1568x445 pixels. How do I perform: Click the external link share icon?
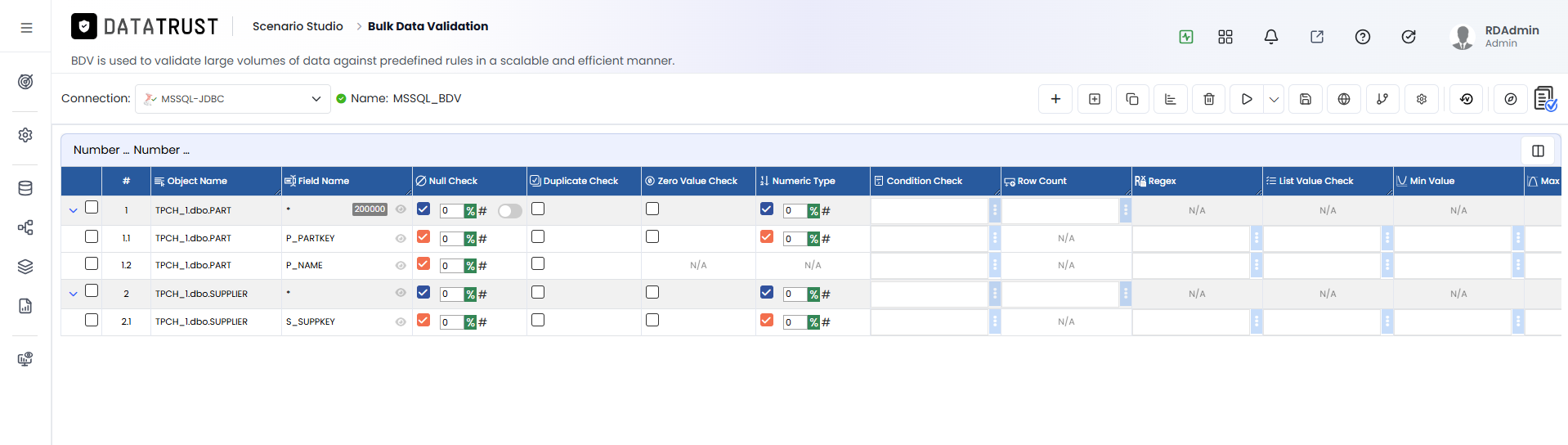[x=1317, y=37]
